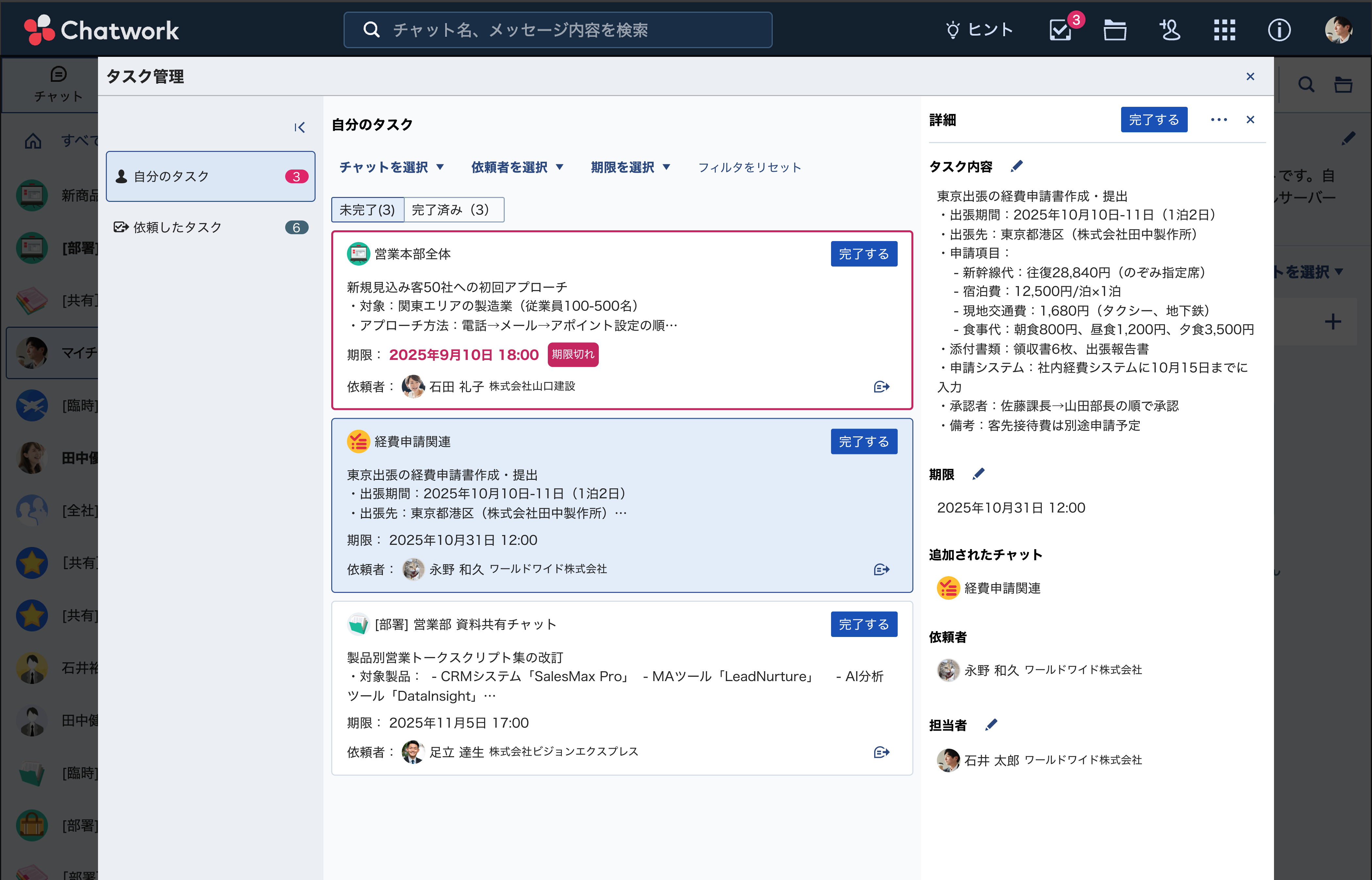Viewport: 1372px width, 880px height.
Task: Jump to the original message of the 経費申請関連 task
Action: 881,569
